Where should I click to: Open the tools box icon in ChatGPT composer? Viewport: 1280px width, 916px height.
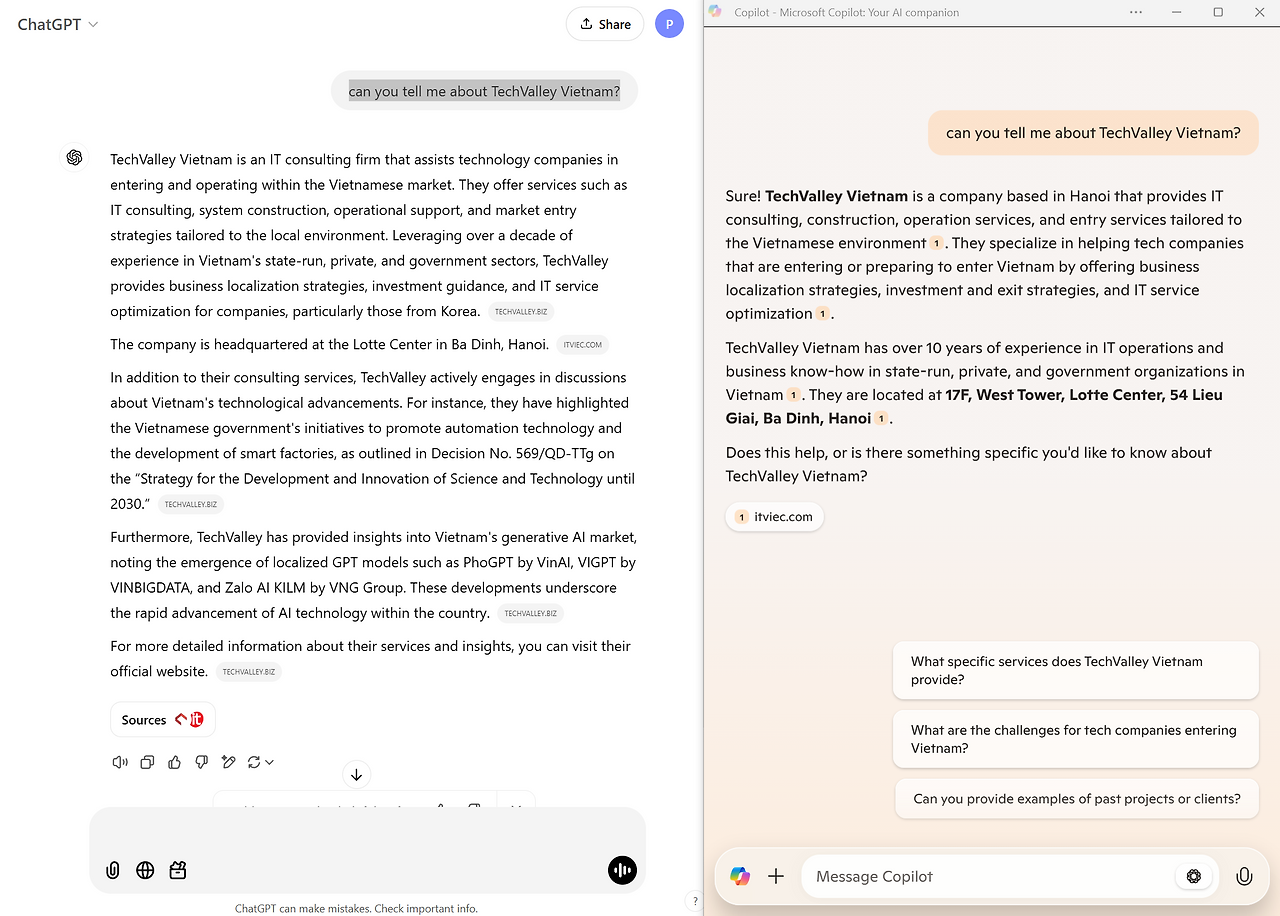click(x=177, y=870)
